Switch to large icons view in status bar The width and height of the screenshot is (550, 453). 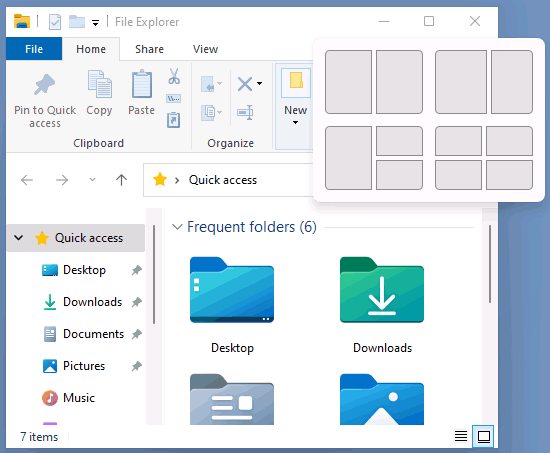tap(483, 437)
